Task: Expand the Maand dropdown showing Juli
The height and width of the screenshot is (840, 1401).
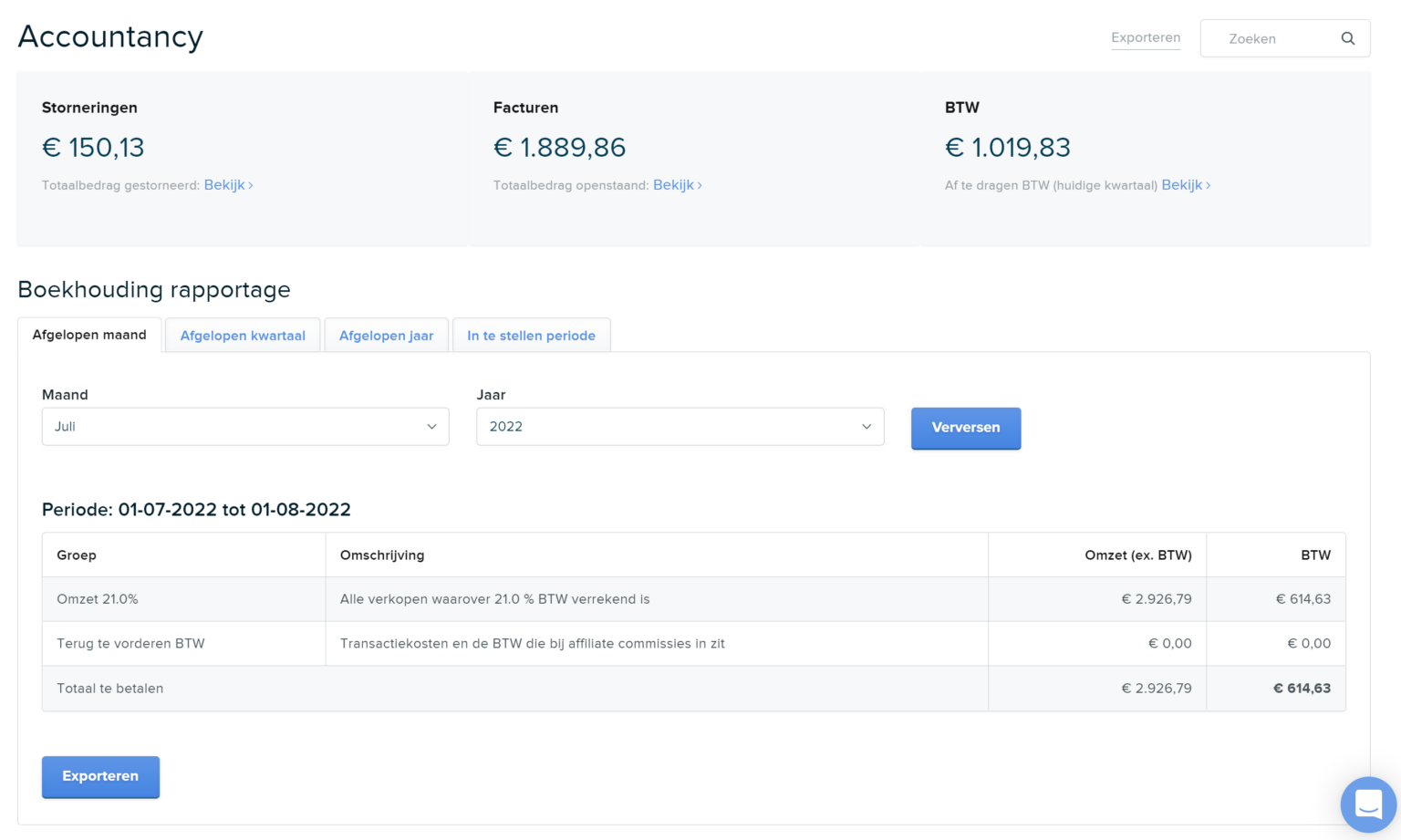Action: (x=244, y=426)
